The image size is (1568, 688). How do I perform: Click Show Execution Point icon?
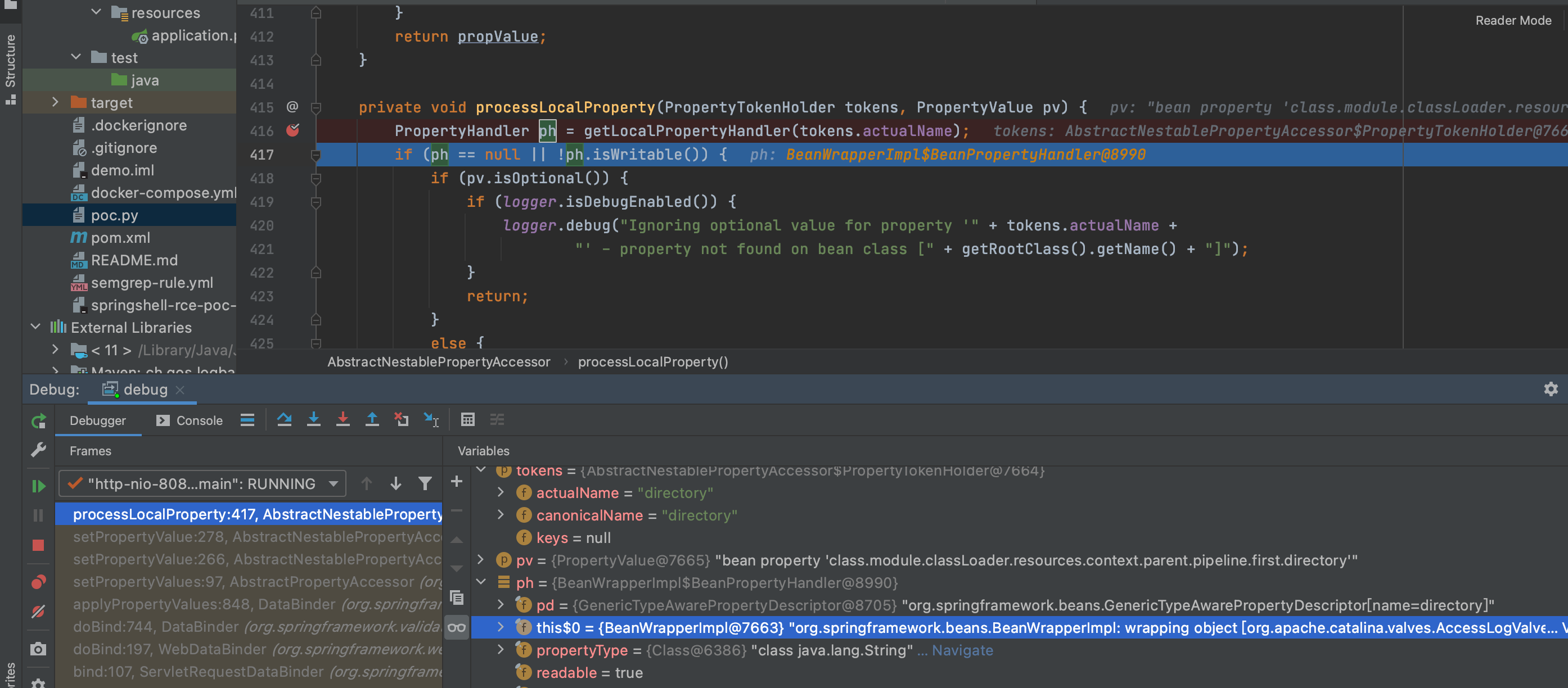247,420
